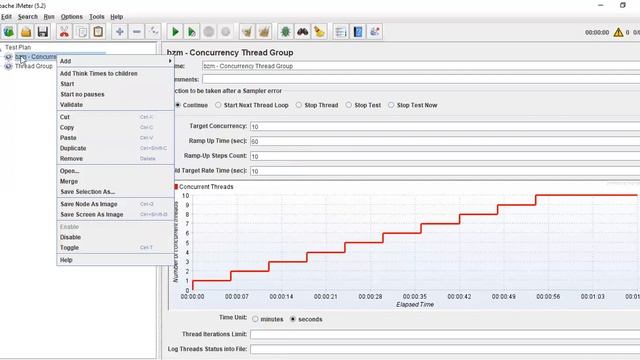Click the Clear All double-broom icon
This screenshot has width=640, height=360.
[x=264, y=31]
